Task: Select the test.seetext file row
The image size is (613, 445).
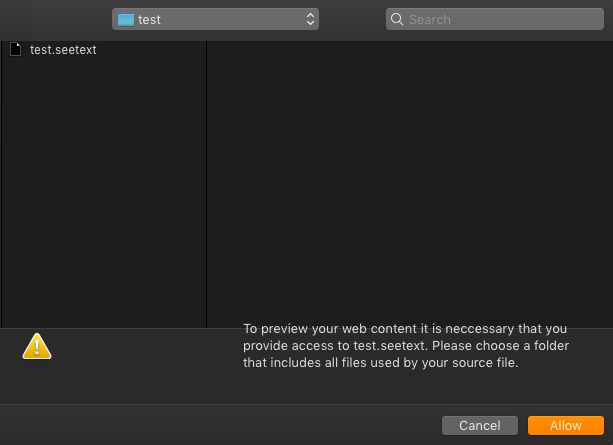Action: [104, 50]
